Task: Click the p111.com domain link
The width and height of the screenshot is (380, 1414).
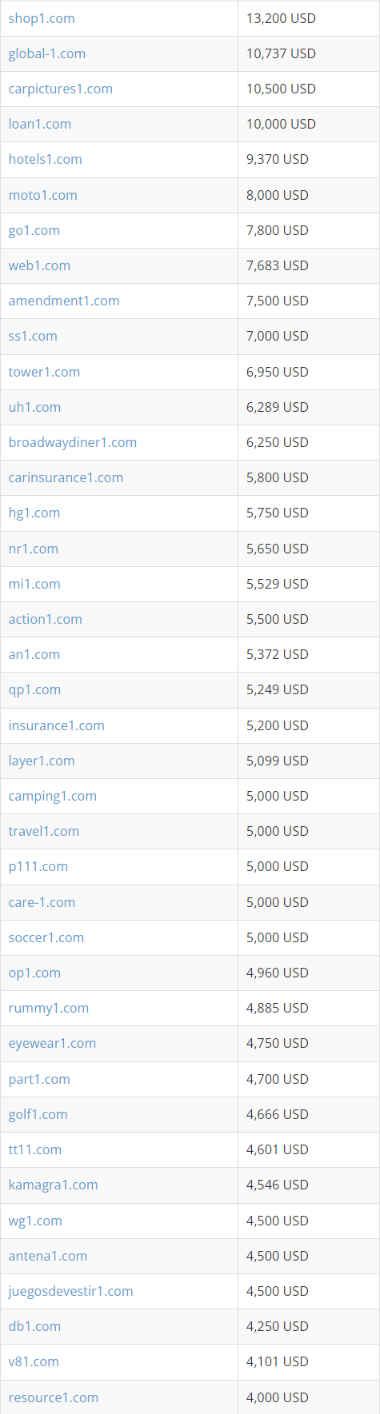Action: click(38, 867)
